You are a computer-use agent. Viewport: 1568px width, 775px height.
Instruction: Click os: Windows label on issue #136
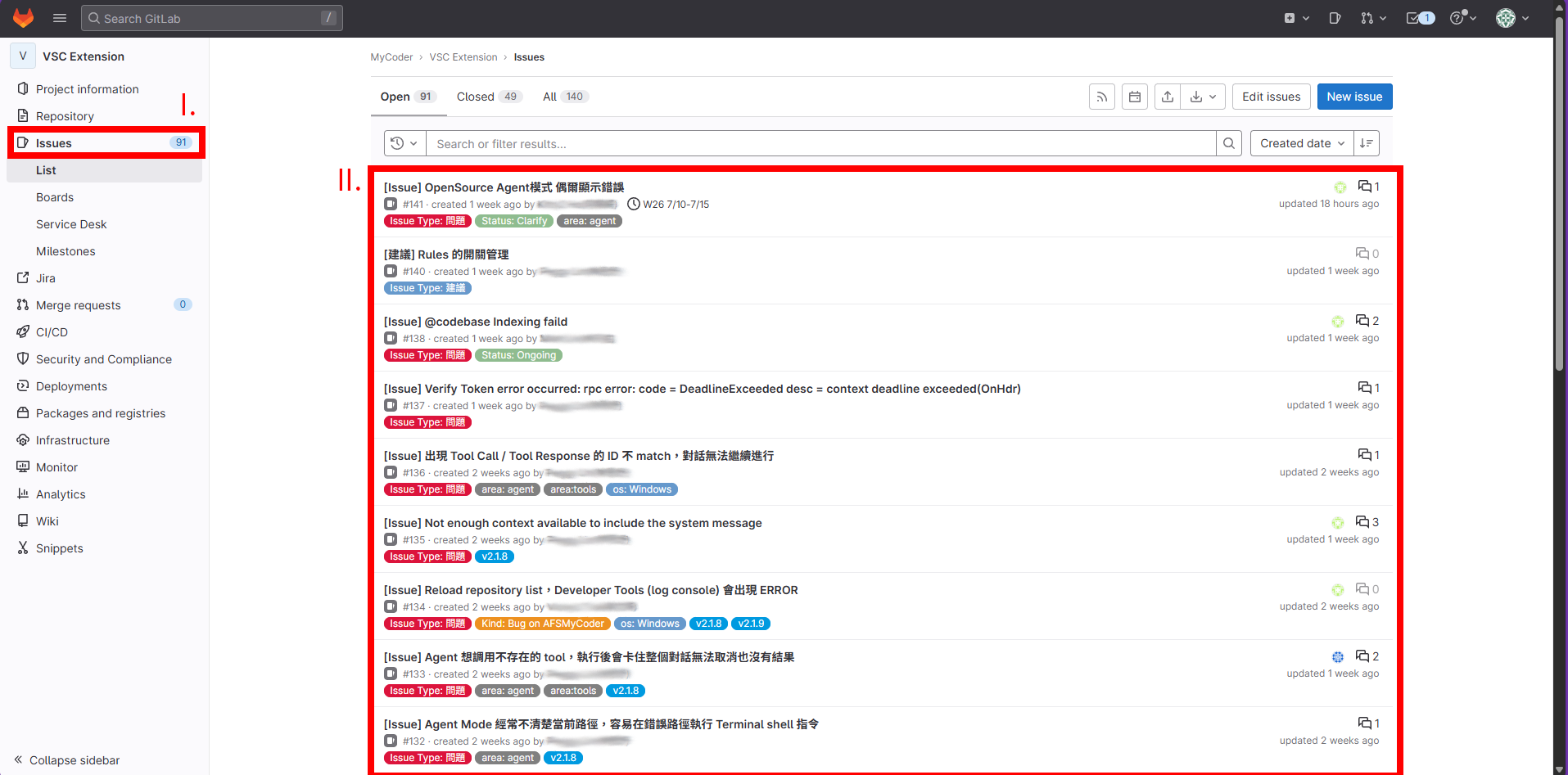click(x=642, y=489)
